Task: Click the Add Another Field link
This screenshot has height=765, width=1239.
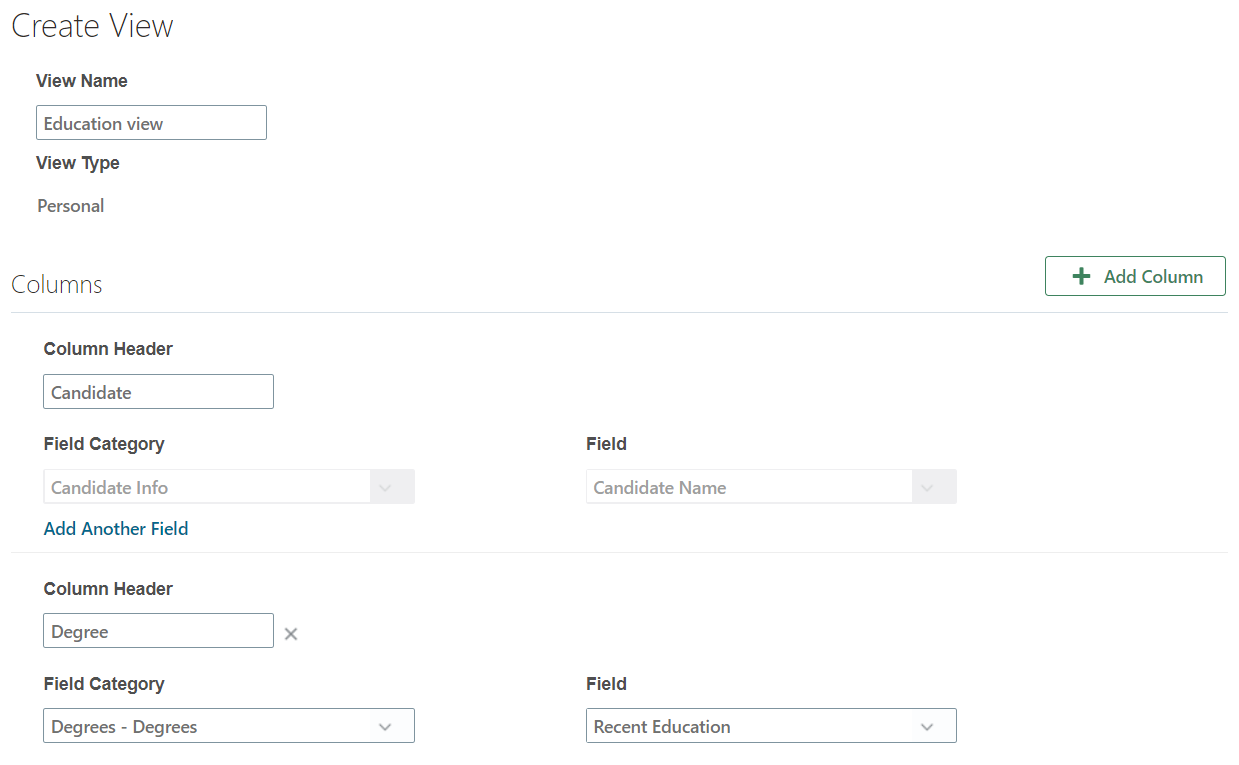Action: pyautogui.click(x=116, y=529)
